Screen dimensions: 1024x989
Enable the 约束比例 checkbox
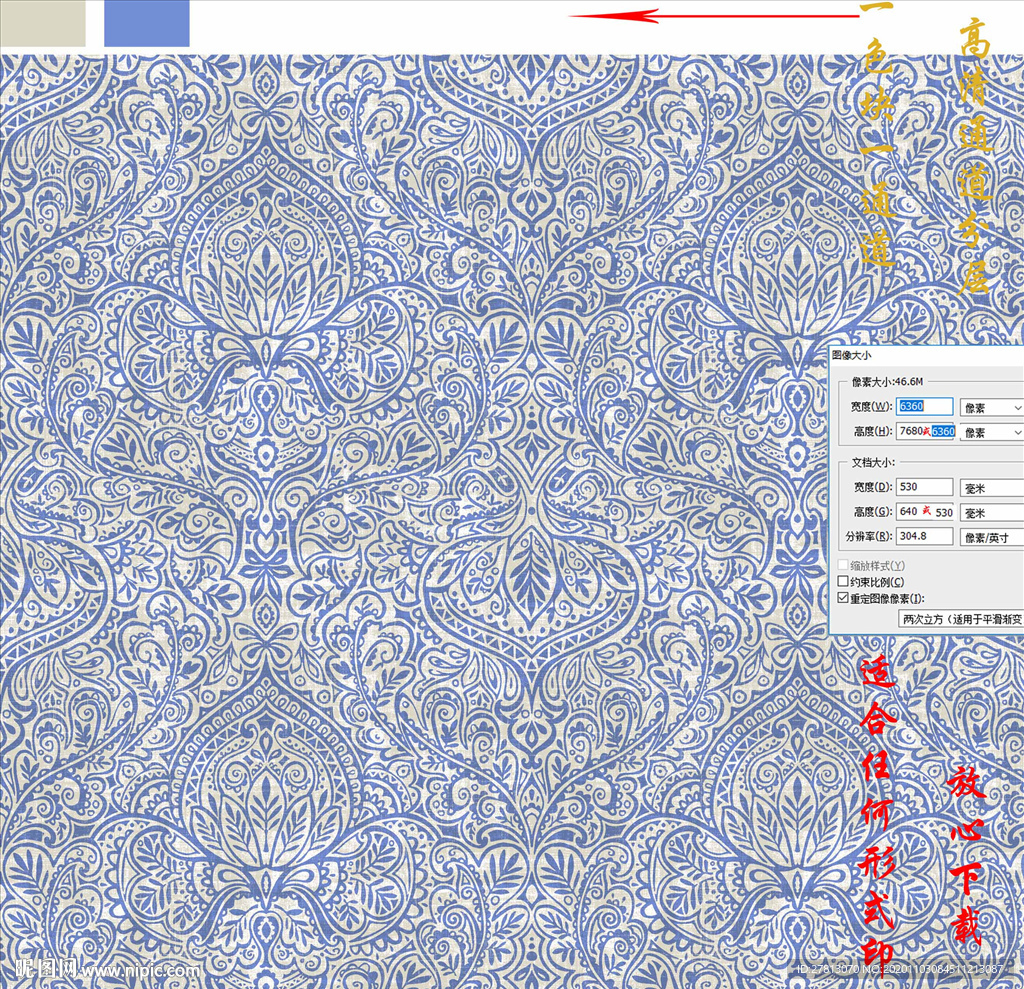tap(843, 581)
